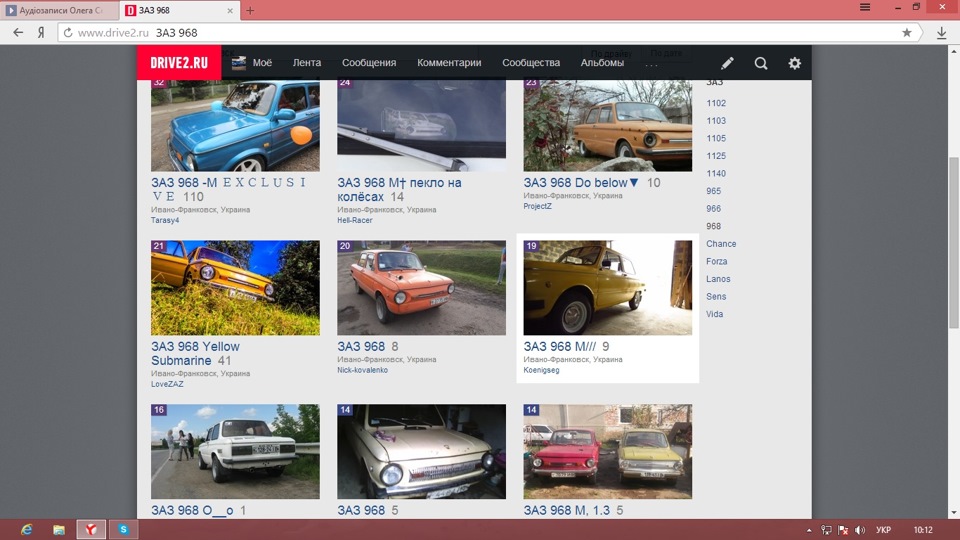Open user Nick-kovalenko profile
Image resolution: width=960 pixels, height=540 pixels.
362,370
